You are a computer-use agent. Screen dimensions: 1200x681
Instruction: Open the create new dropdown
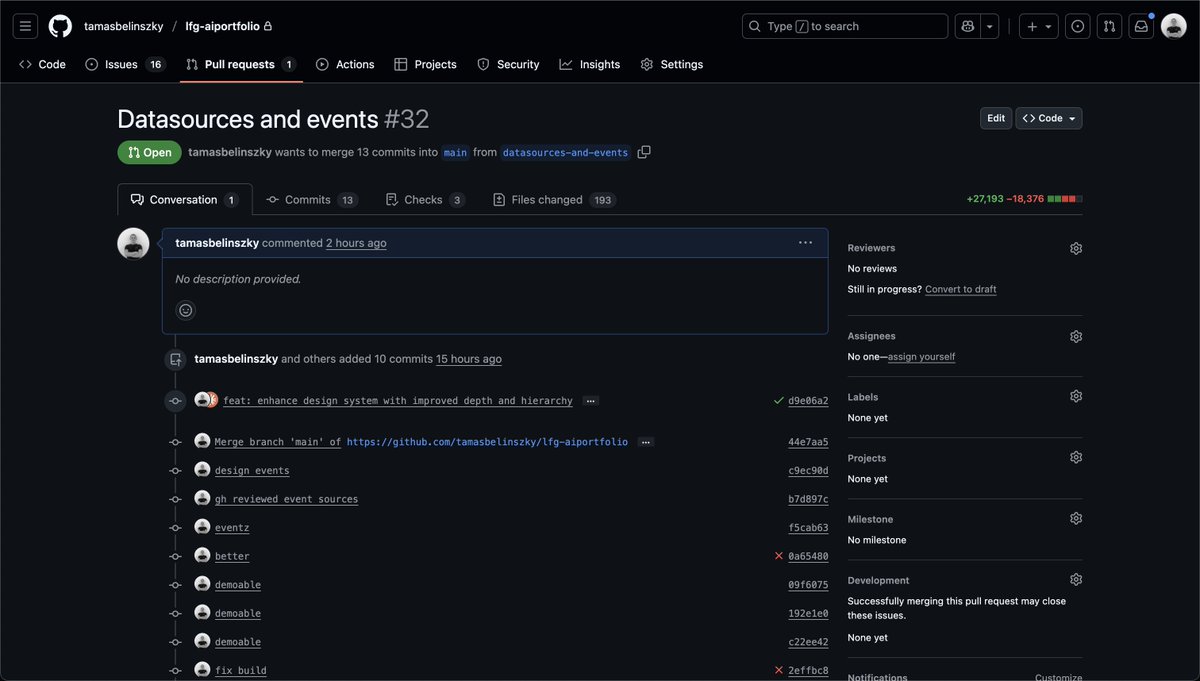point(1038,25)
